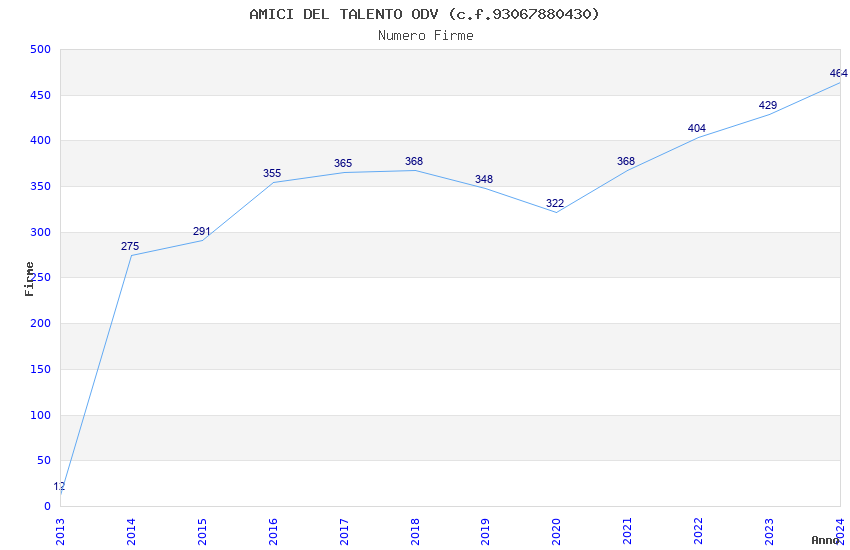The image size is (850, 550).
Task: Click the x-axis year 2019
Action: (486, 532)
